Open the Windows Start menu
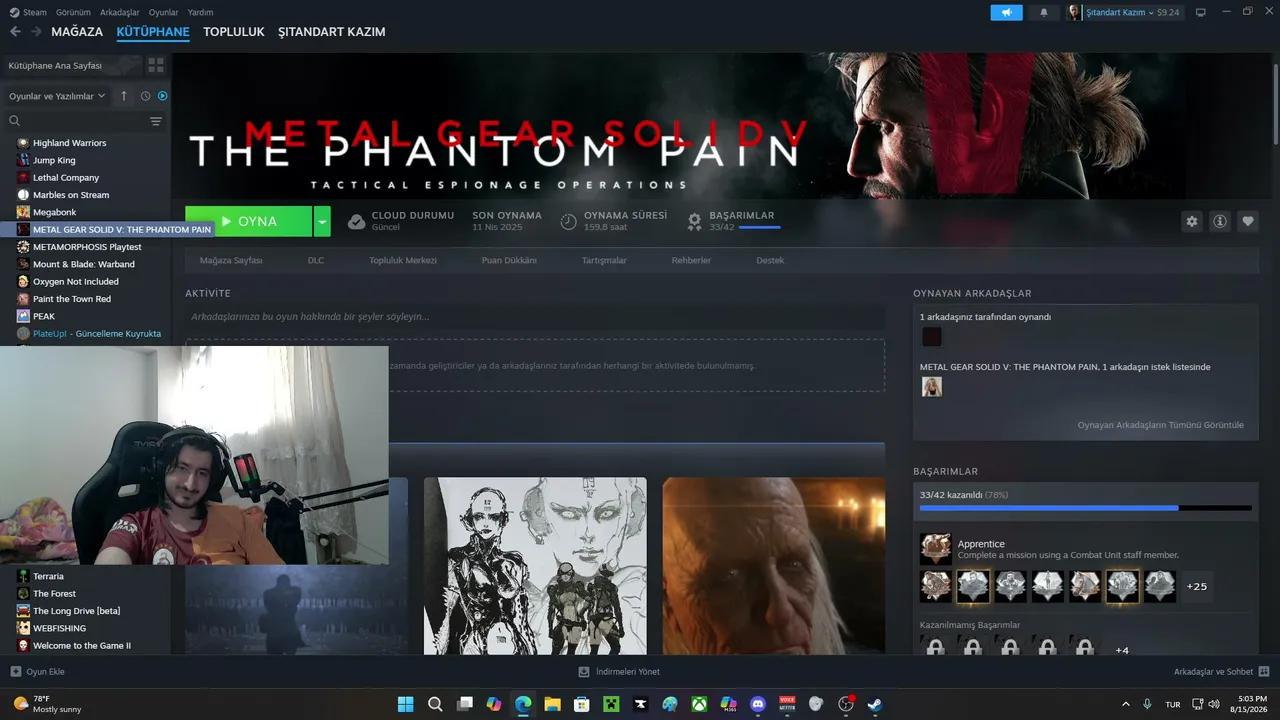 tap(406, 704)
